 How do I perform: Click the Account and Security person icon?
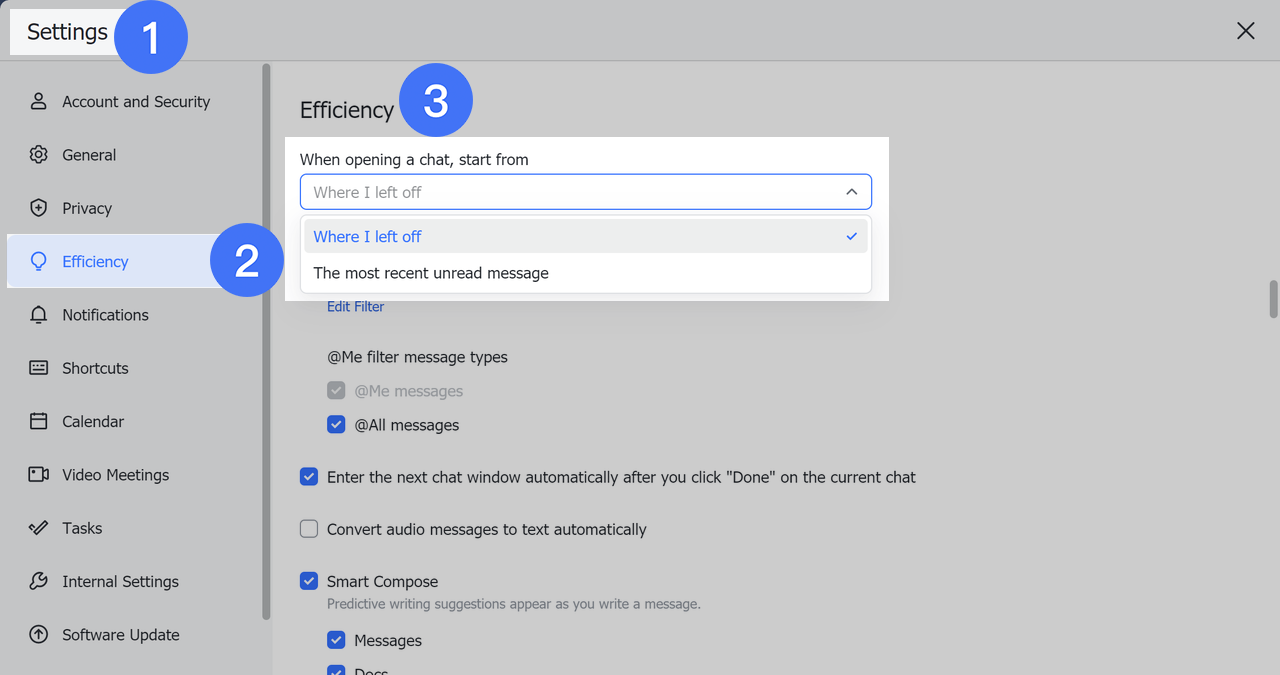(39, 101)
